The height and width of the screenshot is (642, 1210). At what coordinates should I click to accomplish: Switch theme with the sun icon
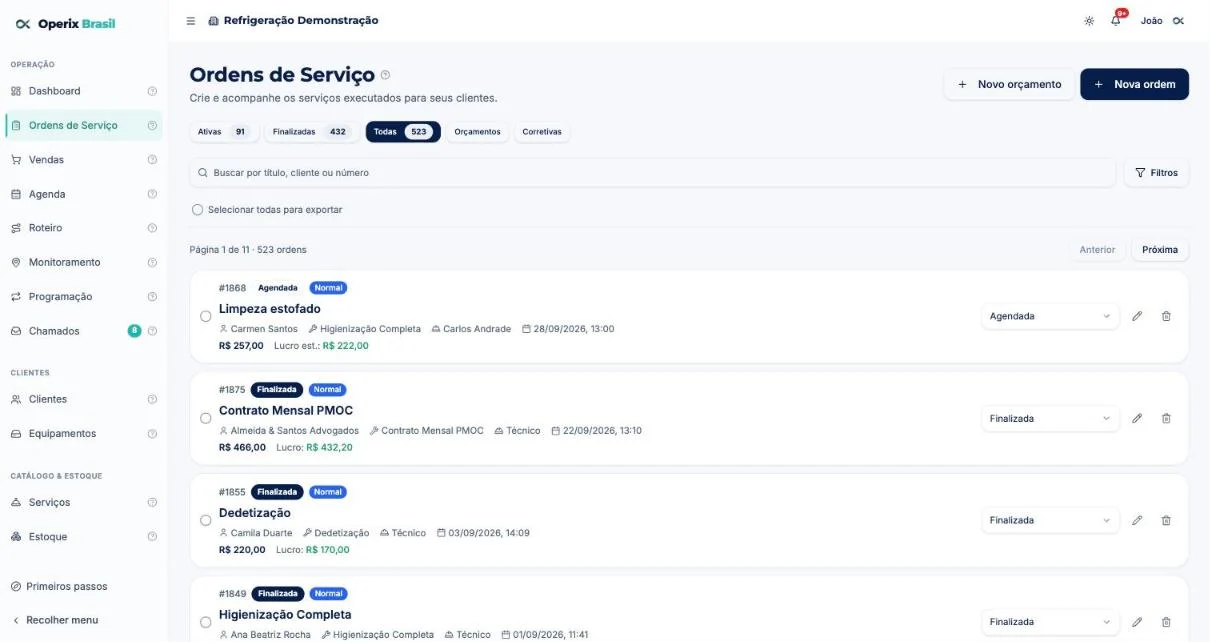[1089, 21]
